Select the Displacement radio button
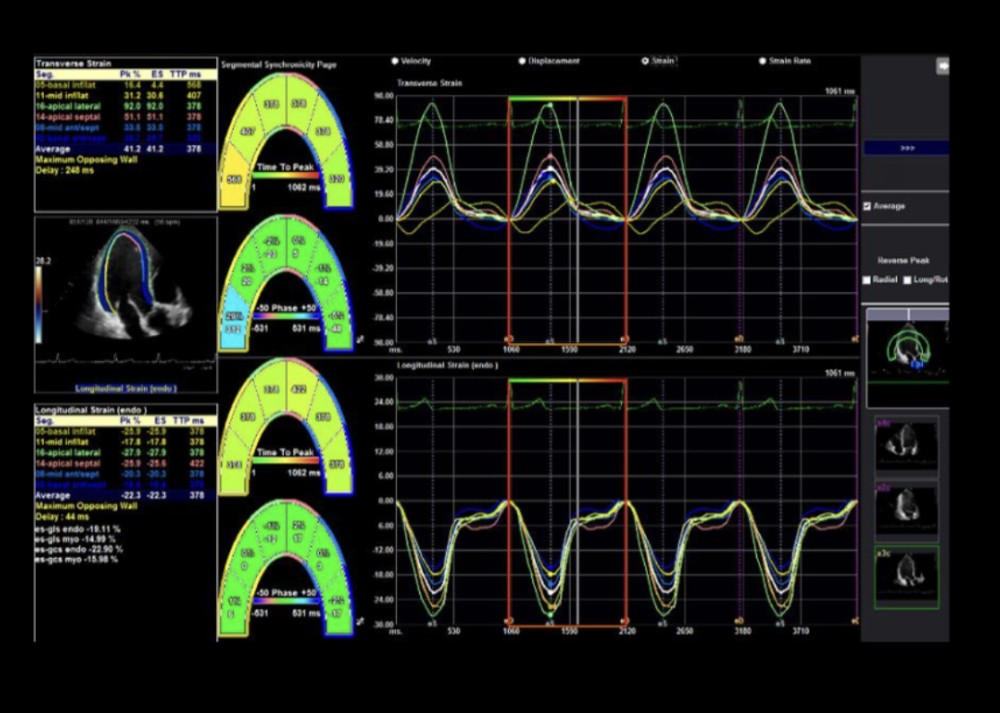Screen dimensions: 1000x713 tap(521, 61)
